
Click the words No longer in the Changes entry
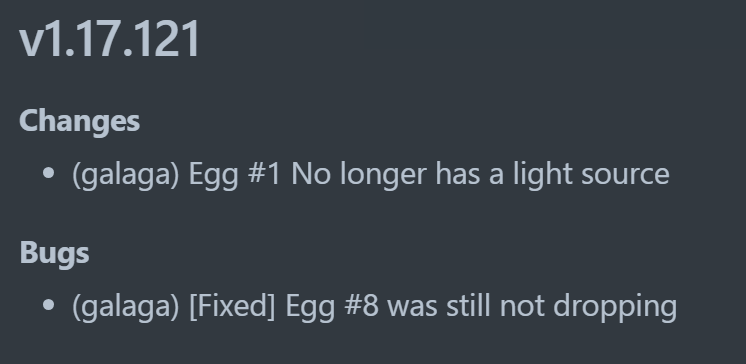coord(359,174)
